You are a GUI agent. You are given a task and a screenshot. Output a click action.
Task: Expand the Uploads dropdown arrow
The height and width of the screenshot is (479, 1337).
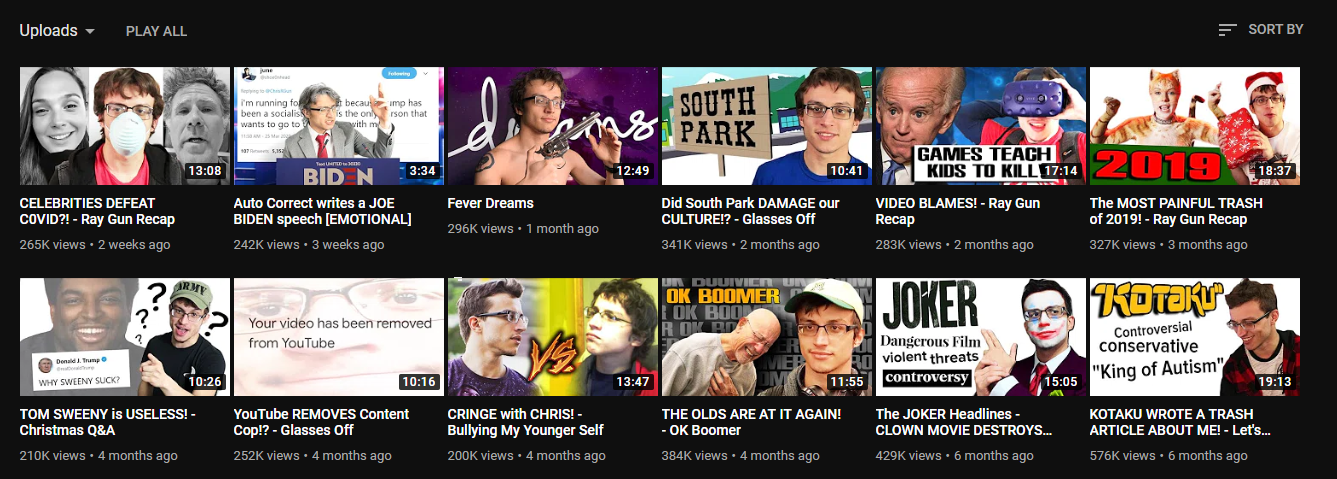click(90, 31)
